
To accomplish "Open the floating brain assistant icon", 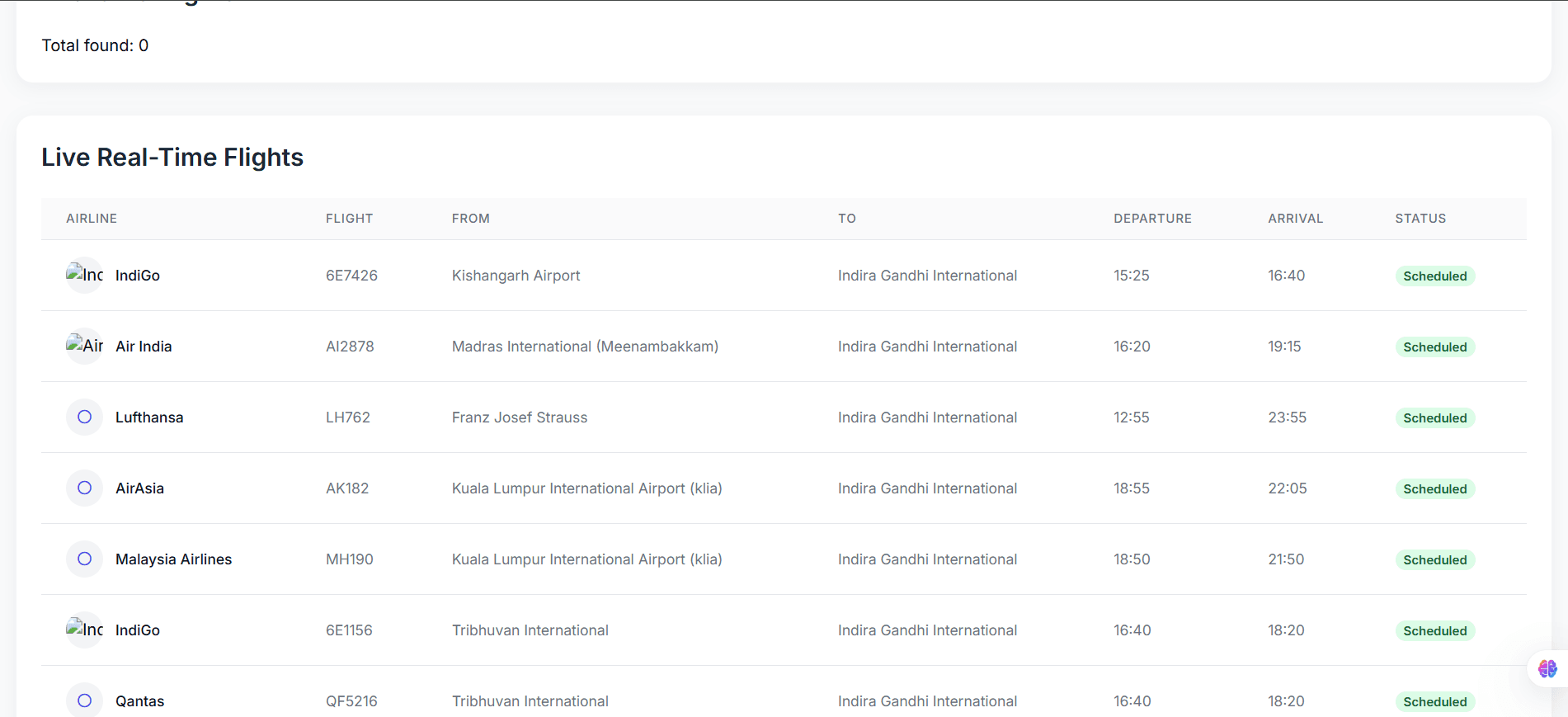I will coord(1547,668).
